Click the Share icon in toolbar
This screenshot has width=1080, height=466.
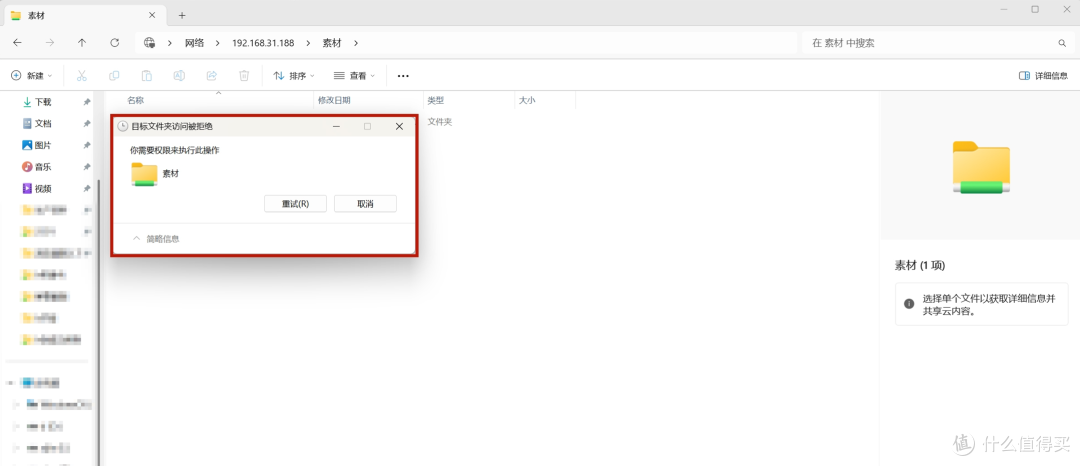[x=211, y=76]
